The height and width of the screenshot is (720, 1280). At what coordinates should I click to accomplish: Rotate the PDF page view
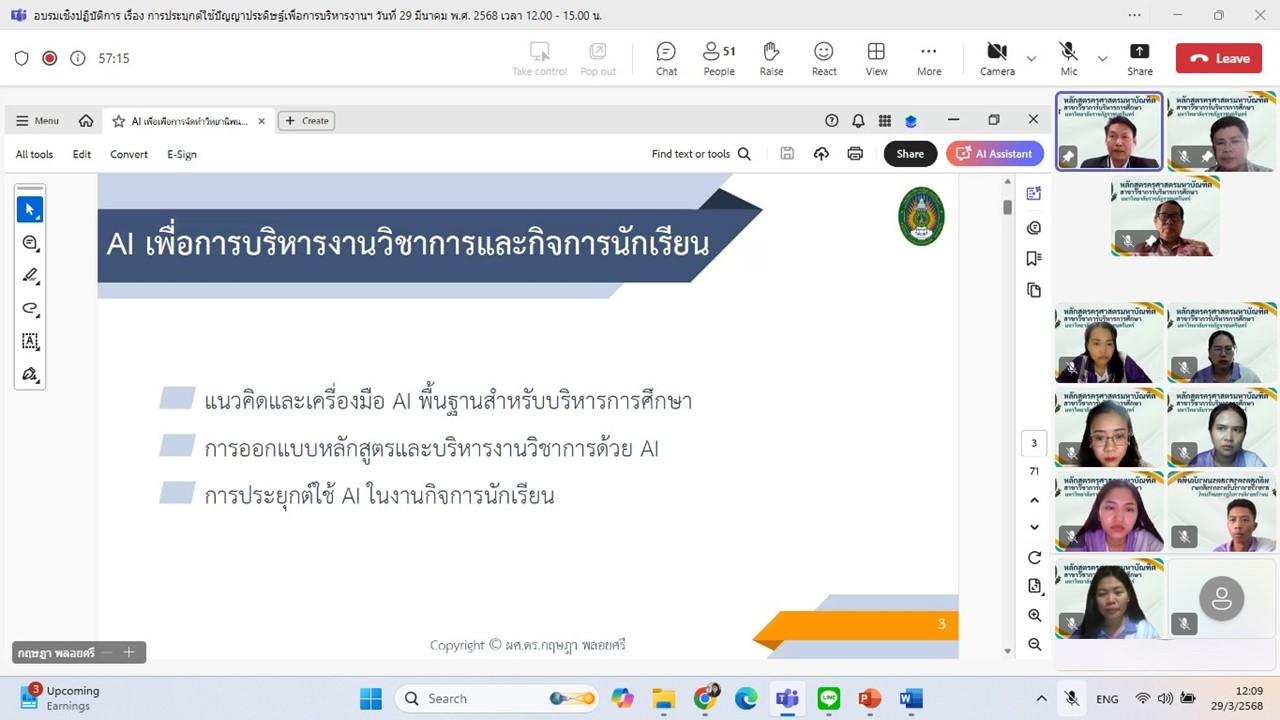(1034, 557)
